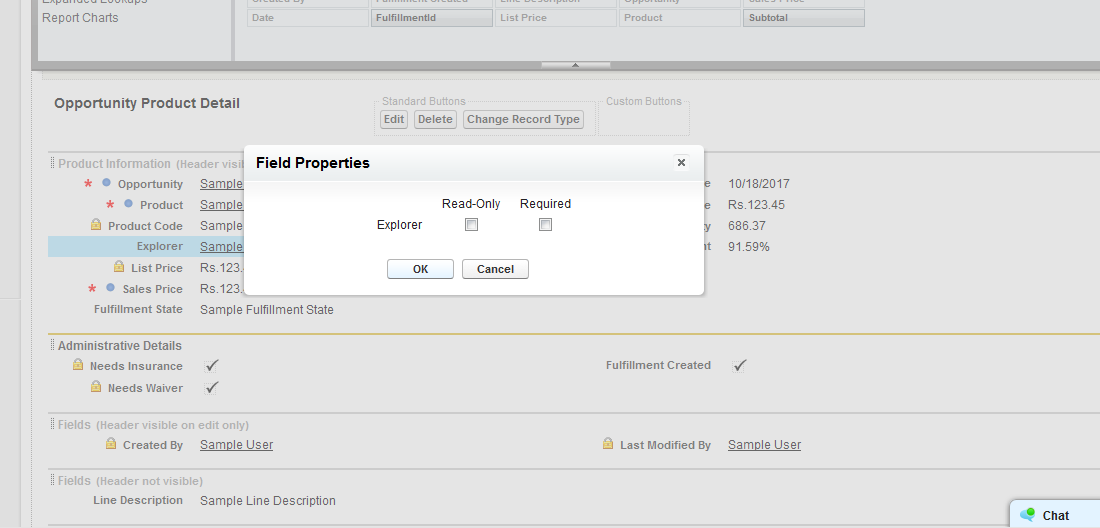Click the Needs Insurance lock icon
This screenshot has width=1100, height=528.
click(x=78, y=365)
